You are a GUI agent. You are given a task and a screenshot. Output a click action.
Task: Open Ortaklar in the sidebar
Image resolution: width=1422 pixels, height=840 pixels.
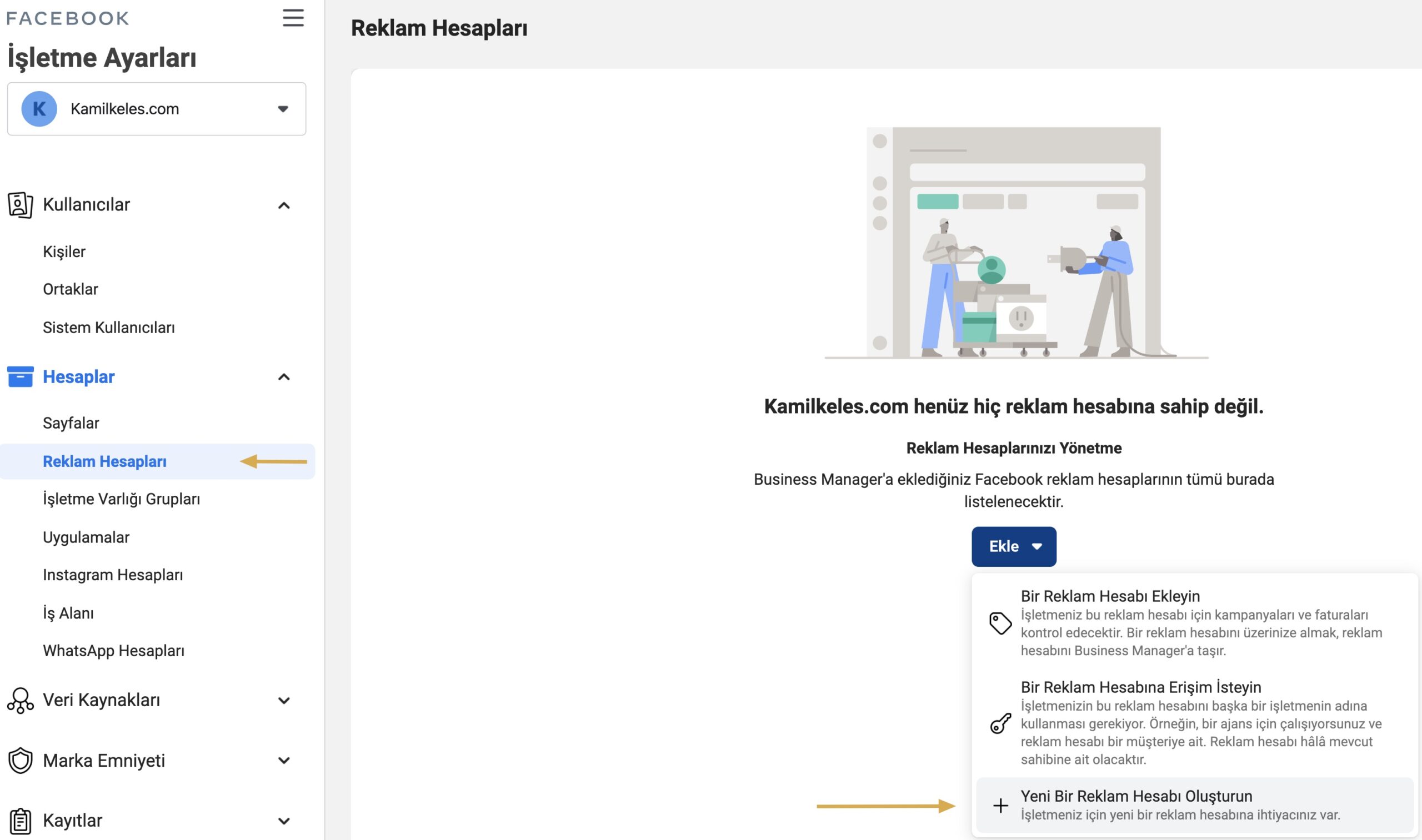pos(70,289)
